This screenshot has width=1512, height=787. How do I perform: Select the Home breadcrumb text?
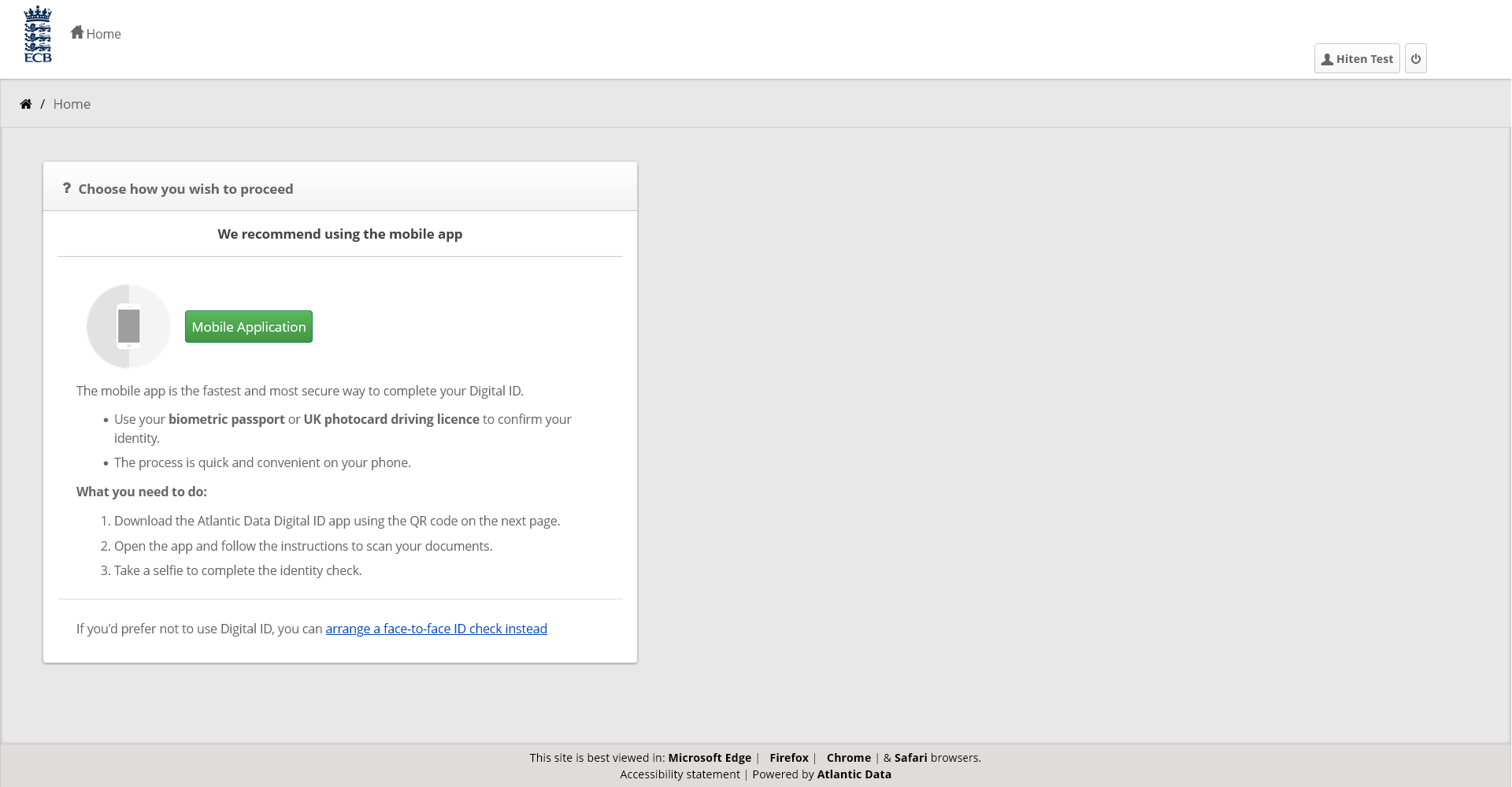(72, 104)
